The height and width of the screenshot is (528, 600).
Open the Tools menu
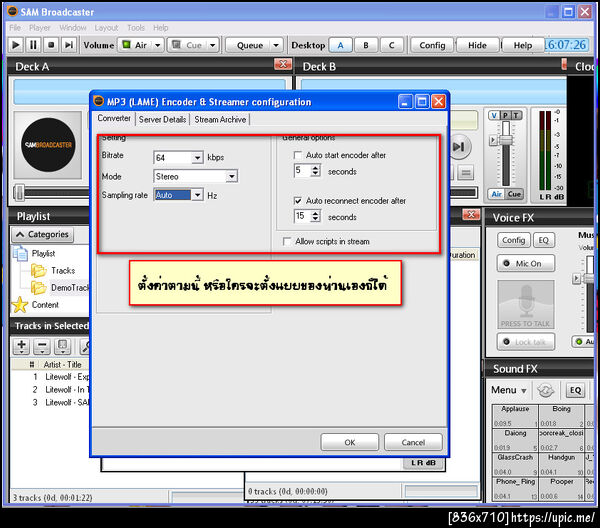click(136, 28)
